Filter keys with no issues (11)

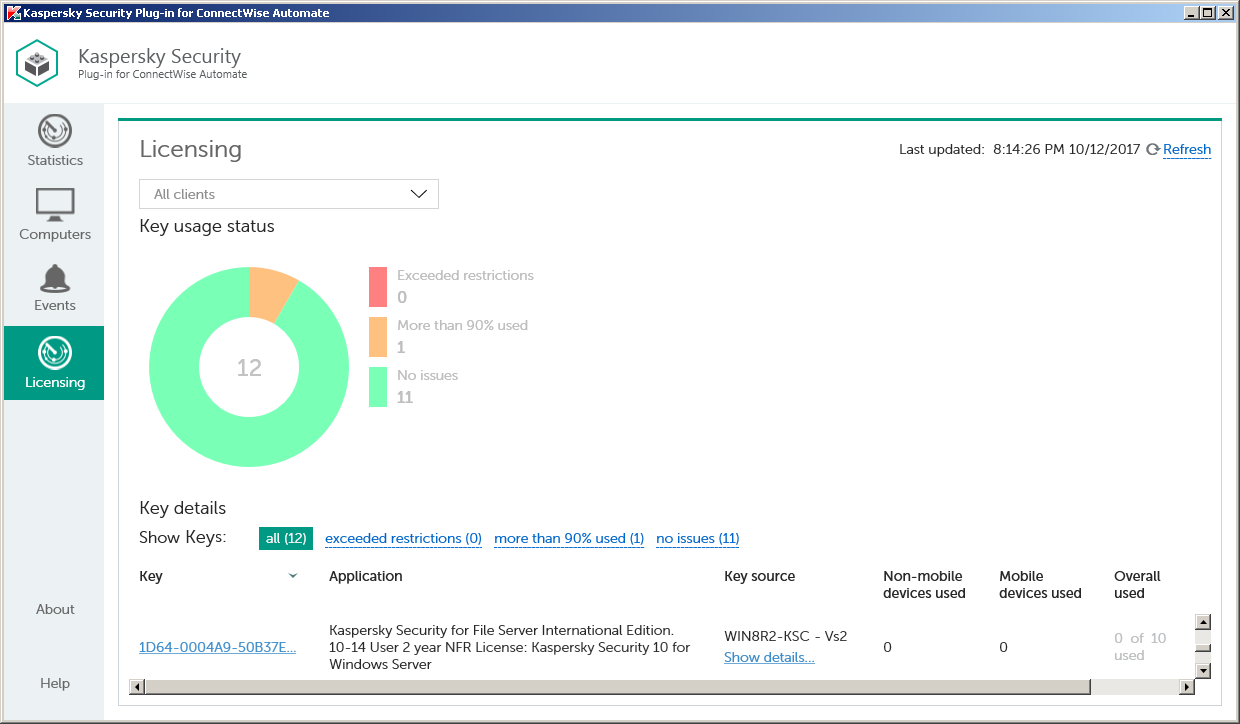click(697, 538)
